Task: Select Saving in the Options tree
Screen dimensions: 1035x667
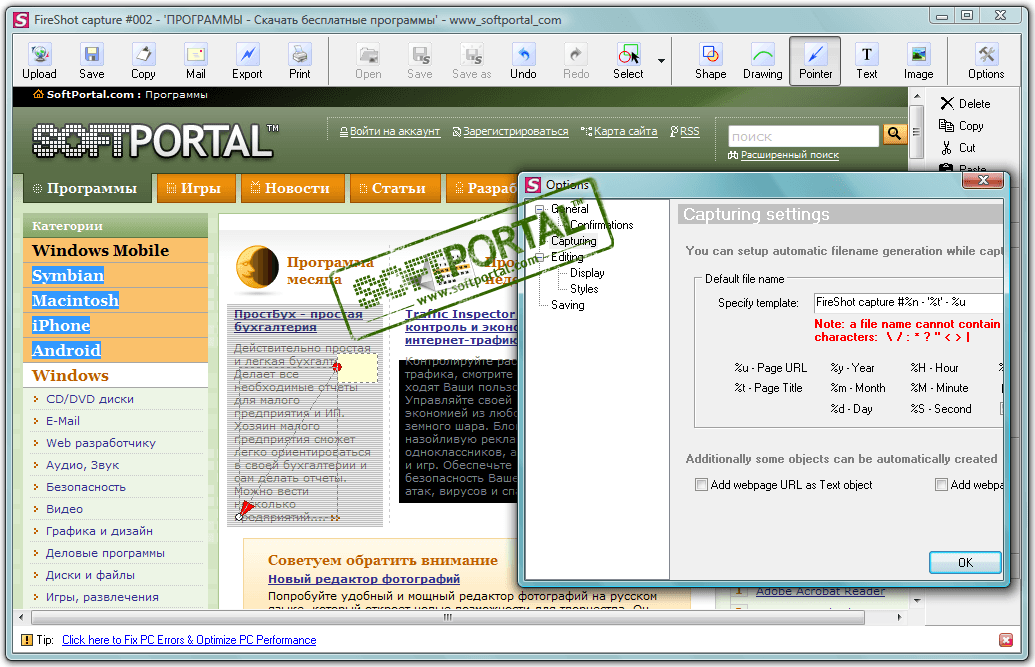Action: click(x=568, y=305)
